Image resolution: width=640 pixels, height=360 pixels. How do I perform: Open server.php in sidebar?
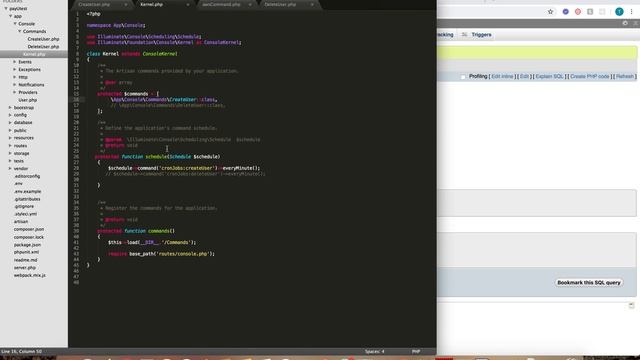[x=24, y=268]
